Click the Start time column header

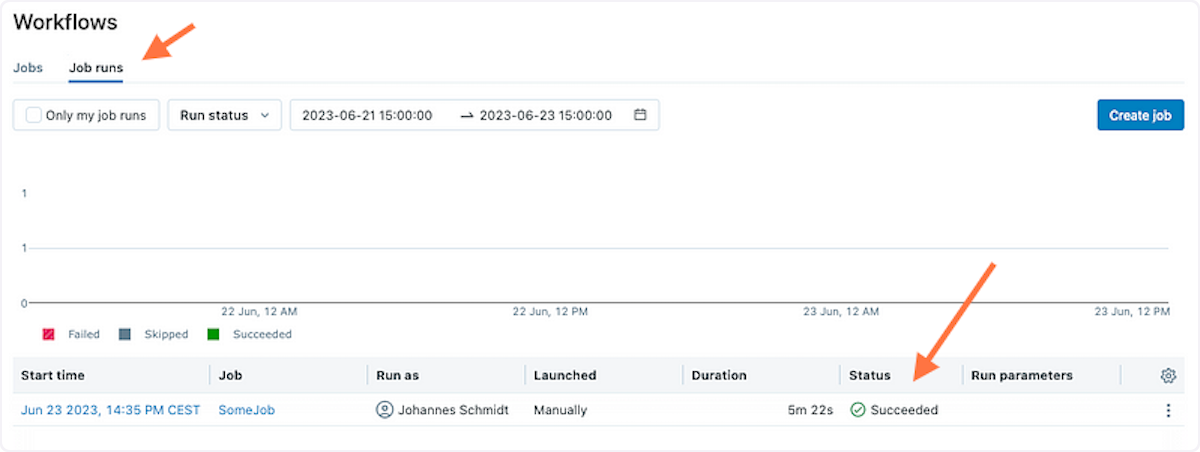(x=53, y=375)
